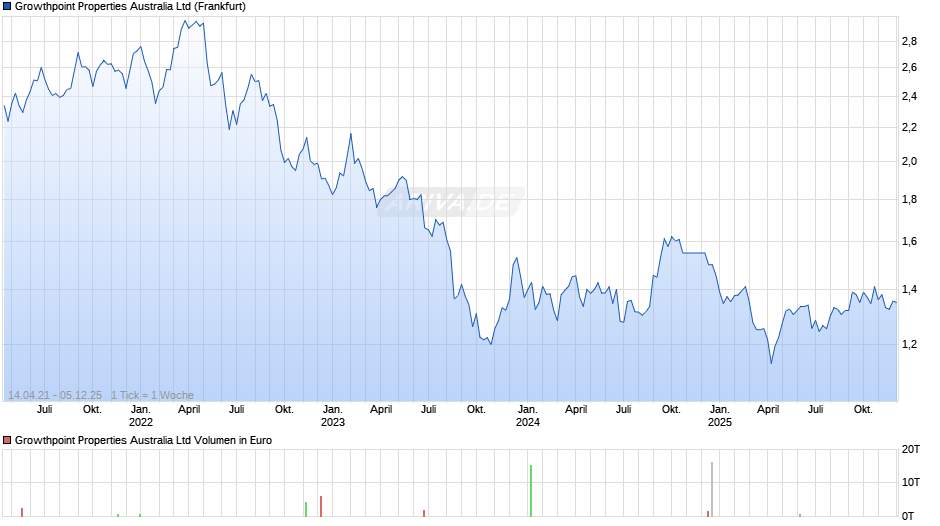Click the 'Jan. 2025' time axis label

[x=719, y=416]
